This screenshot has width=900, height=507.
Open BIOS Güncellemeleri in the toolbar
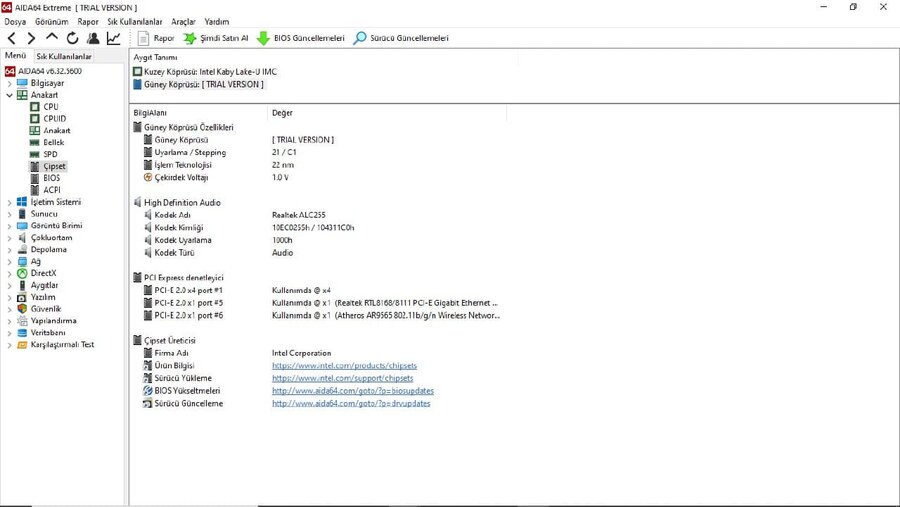(300, 38)
